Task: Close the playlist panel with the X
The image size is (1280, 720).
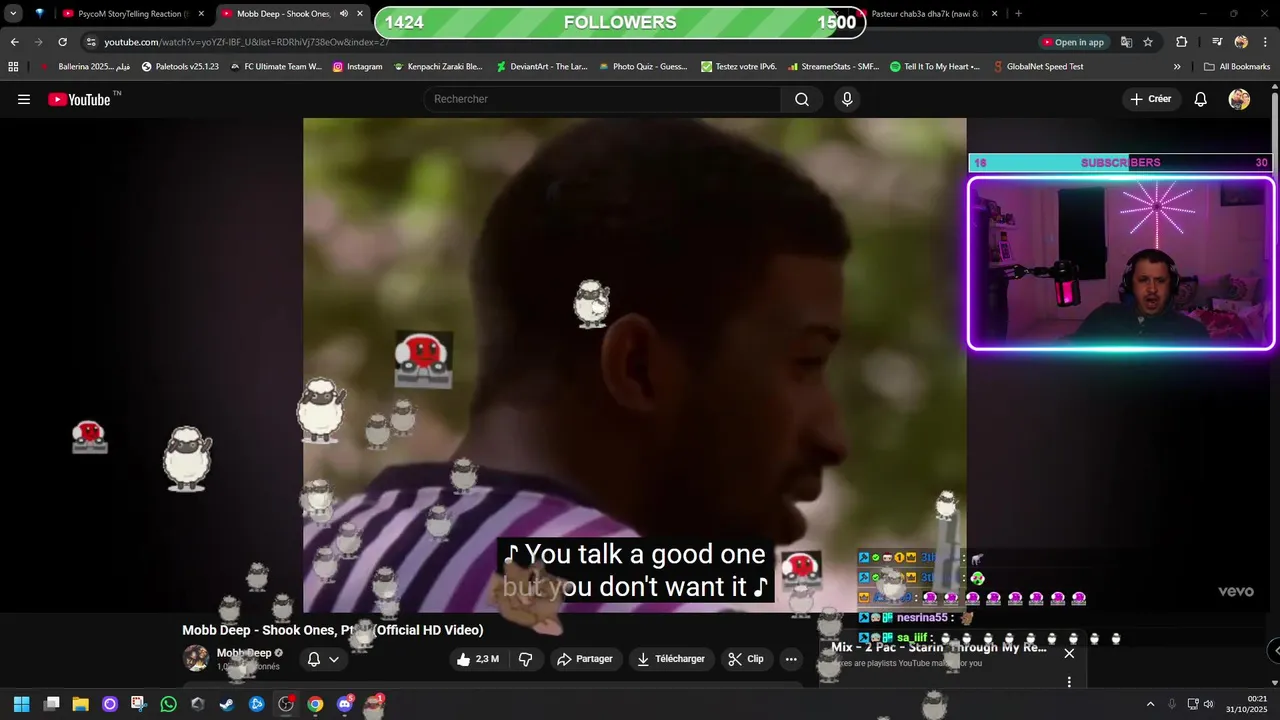Action: click(x=1069, y=653)
